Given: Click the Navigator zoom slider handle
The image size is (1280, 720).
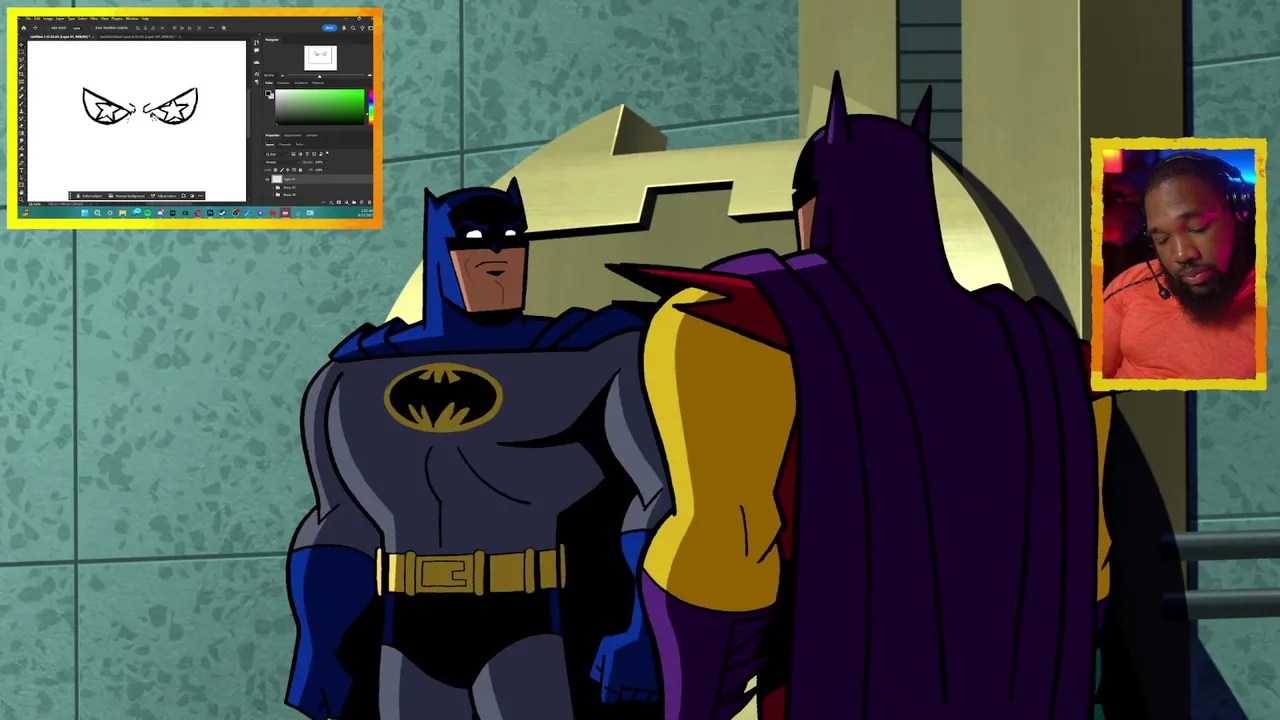Looking at the screenshot, I should tap(319, 76).
